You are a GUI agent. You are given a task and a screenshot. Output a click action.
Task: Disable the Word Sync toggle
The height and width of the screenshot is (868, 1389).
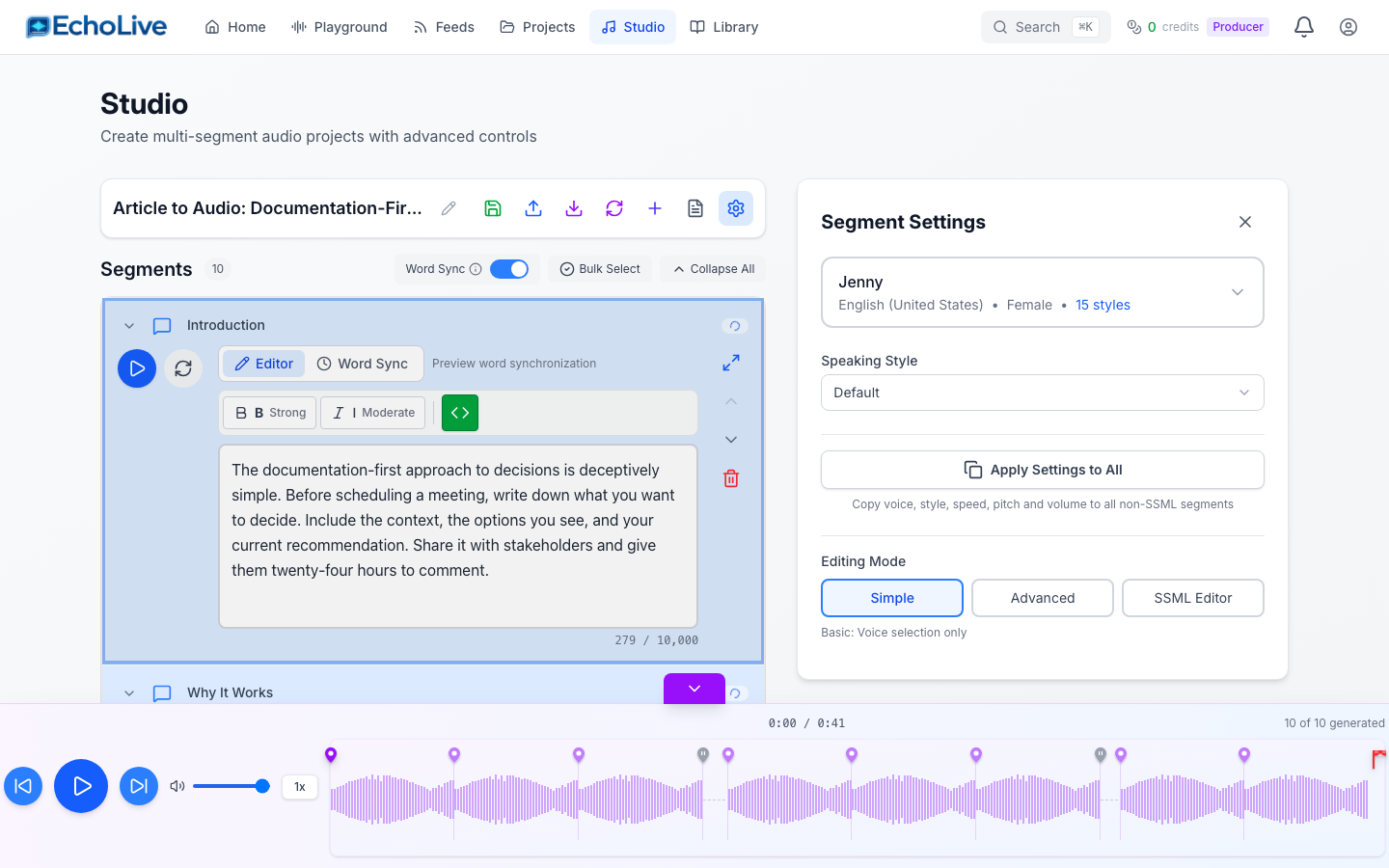[509, 269]
